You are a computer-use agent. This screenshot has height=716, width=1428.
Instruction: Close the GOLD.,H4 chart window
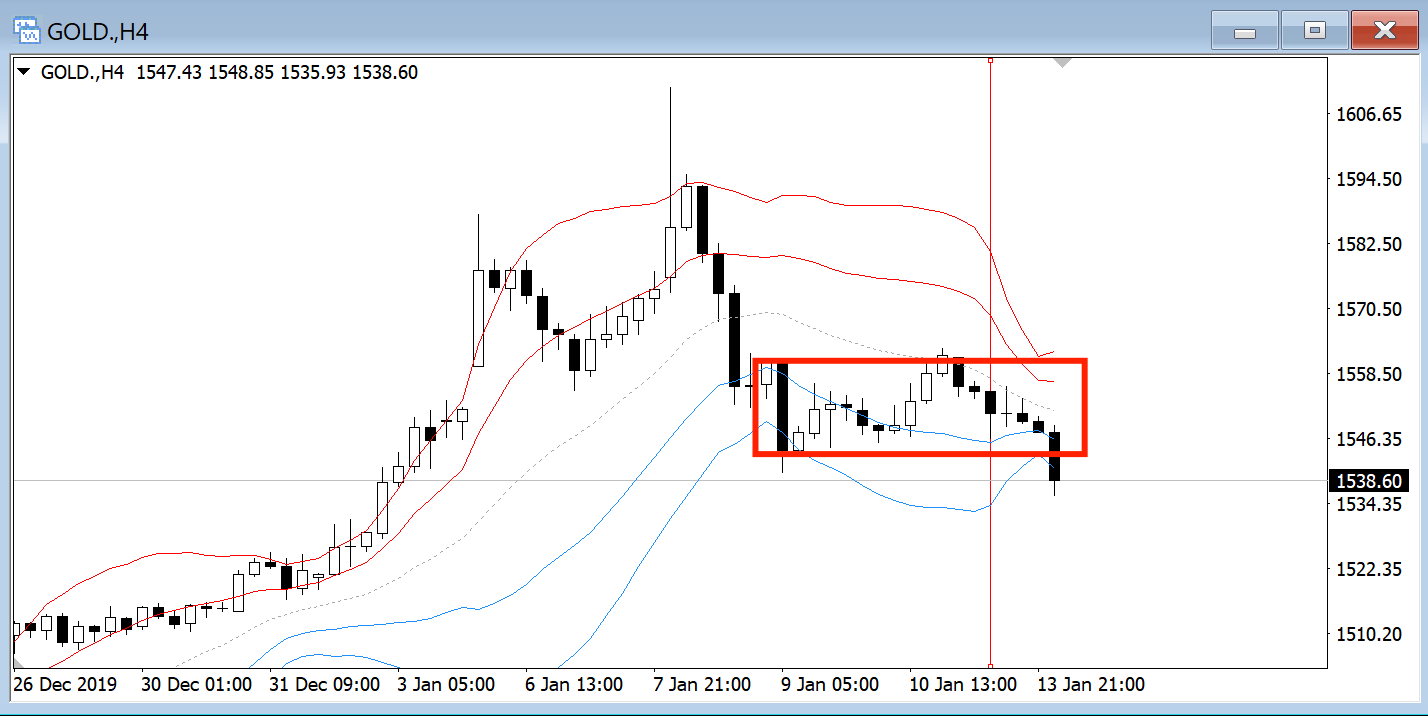click(1384, 31)
